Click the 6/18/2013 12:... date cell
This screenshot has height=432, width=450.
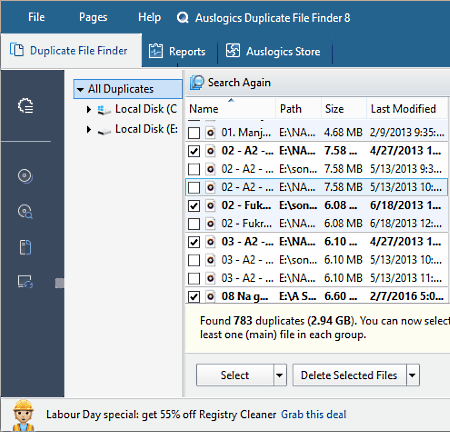[406, 223]
